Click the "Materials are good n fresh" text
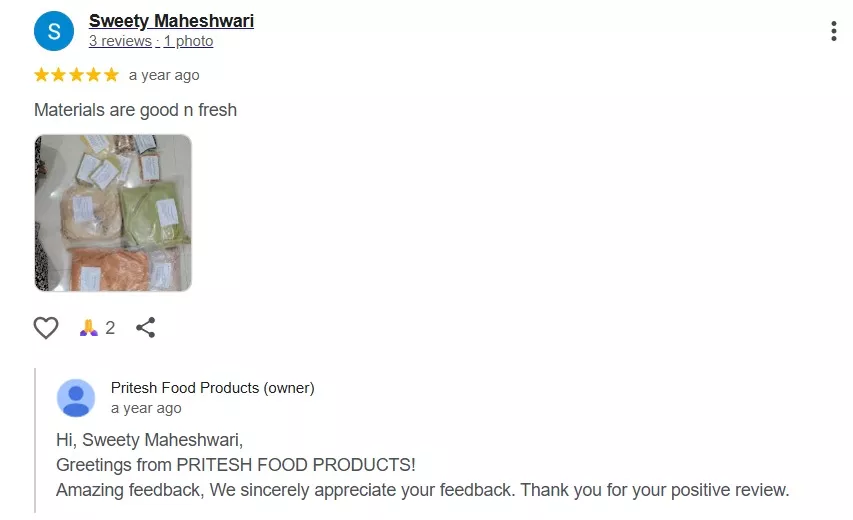 [x=135, y=110]
